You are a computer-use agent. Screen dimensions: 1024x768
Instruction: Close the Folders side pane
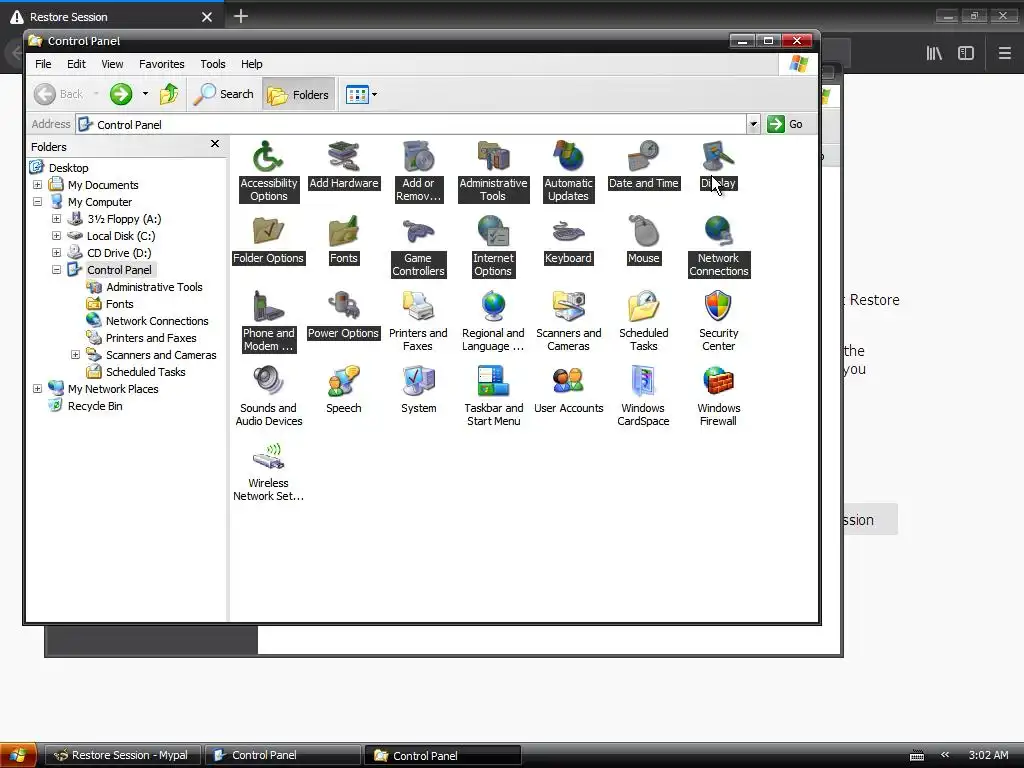pos(215,144)
